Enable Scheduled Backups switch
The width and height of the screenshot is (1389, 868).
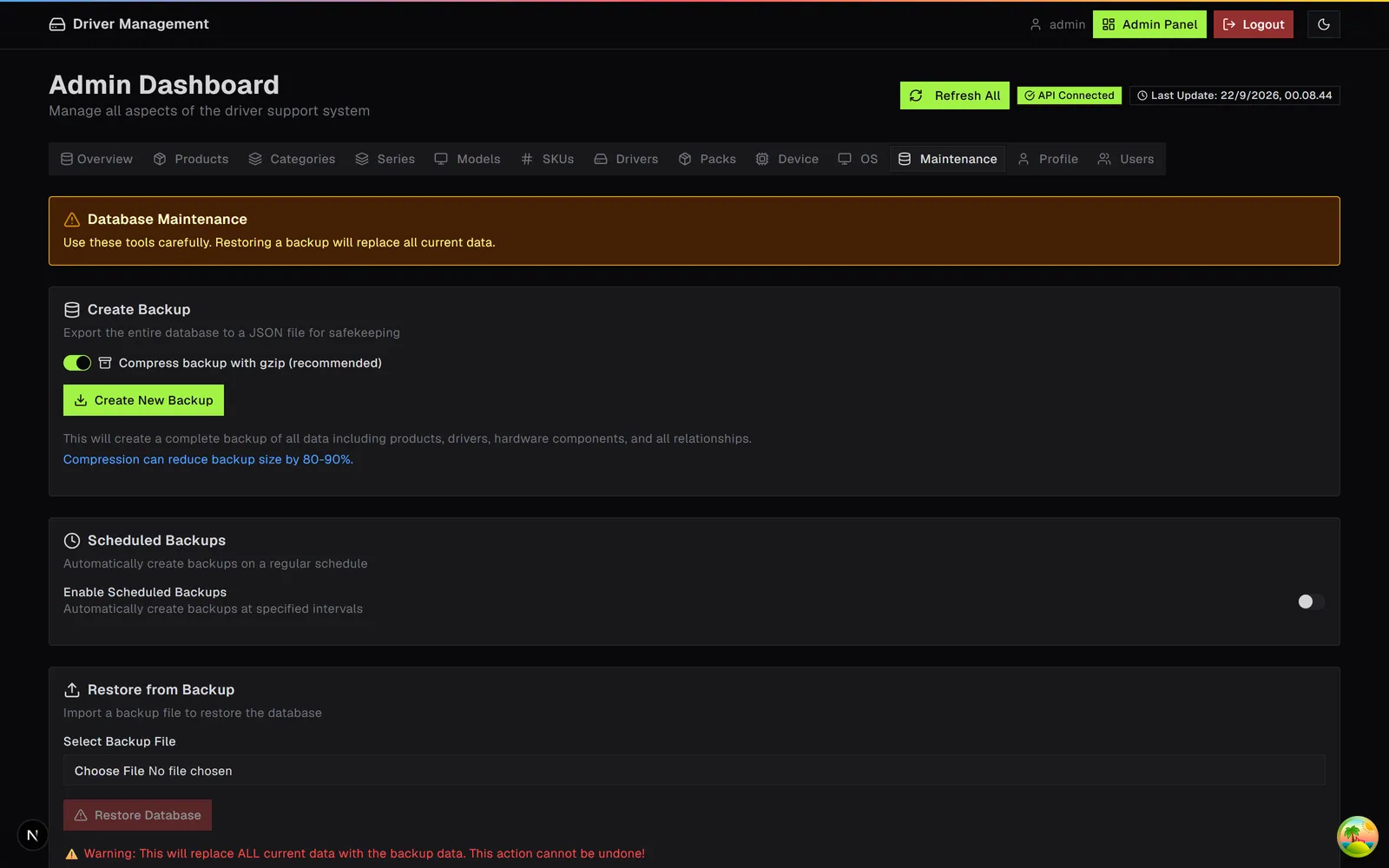[x=1311, y=602]
